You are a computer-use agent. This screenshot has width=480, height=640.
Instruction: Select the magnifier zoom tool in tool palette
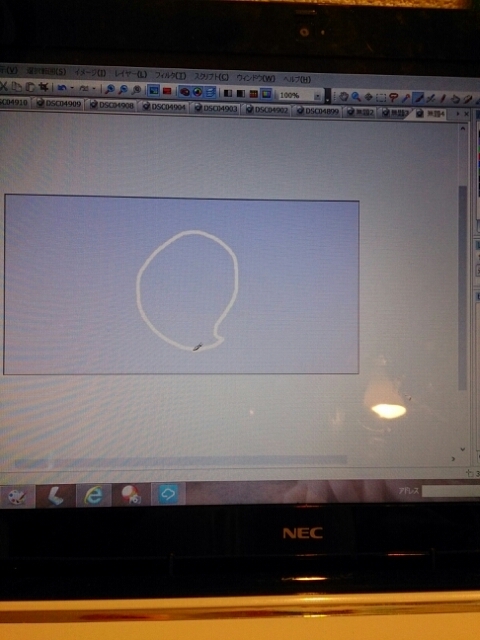(356, 97)
